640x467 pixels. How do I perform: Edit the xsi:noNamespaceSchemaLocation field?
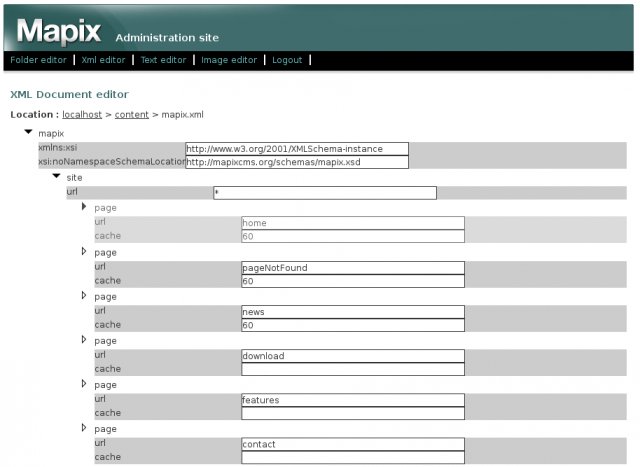[x=297, y=162]
